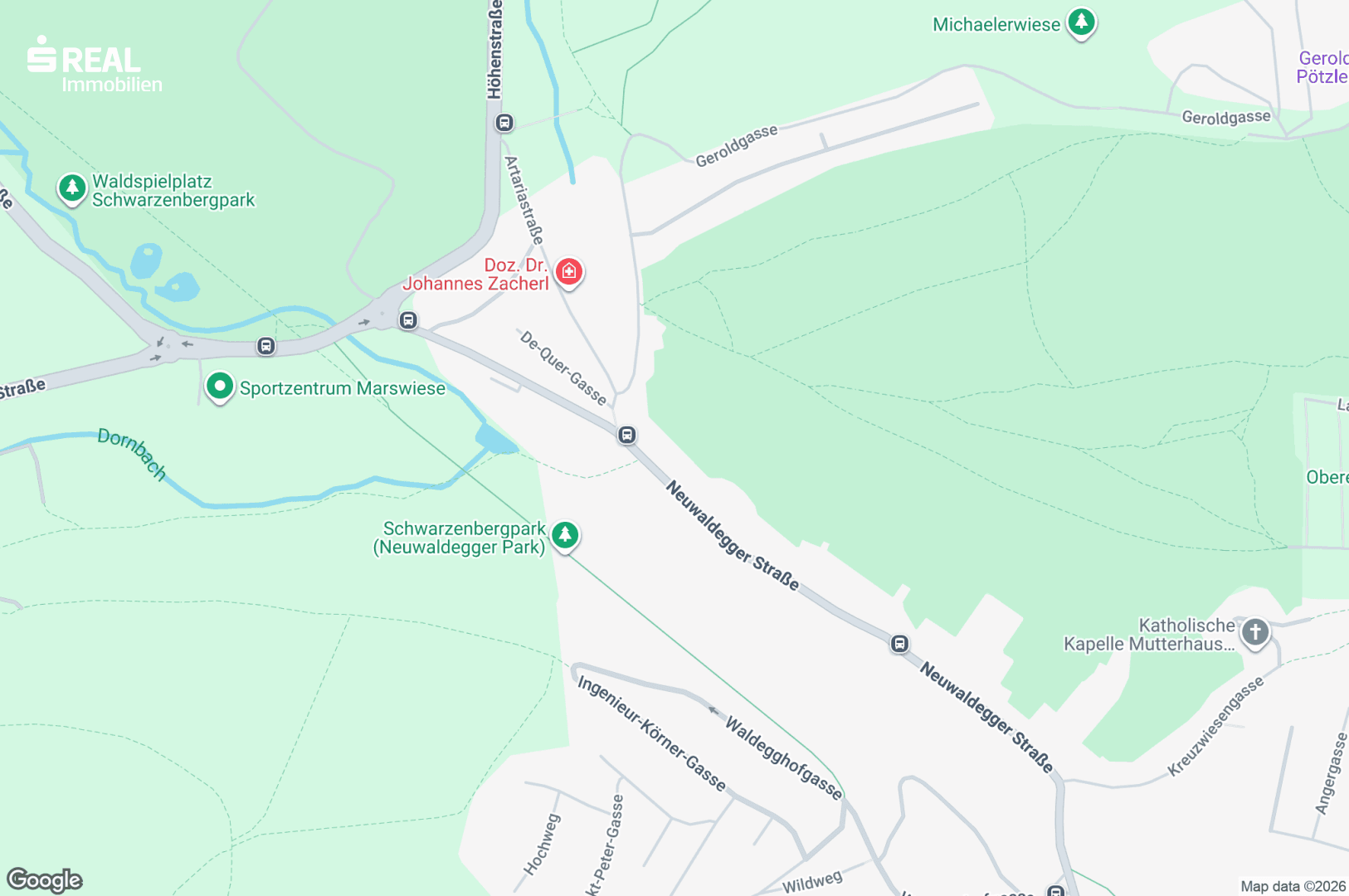Click the bus stop above Sportzentrum Marswiese

(x=265, y=346)
